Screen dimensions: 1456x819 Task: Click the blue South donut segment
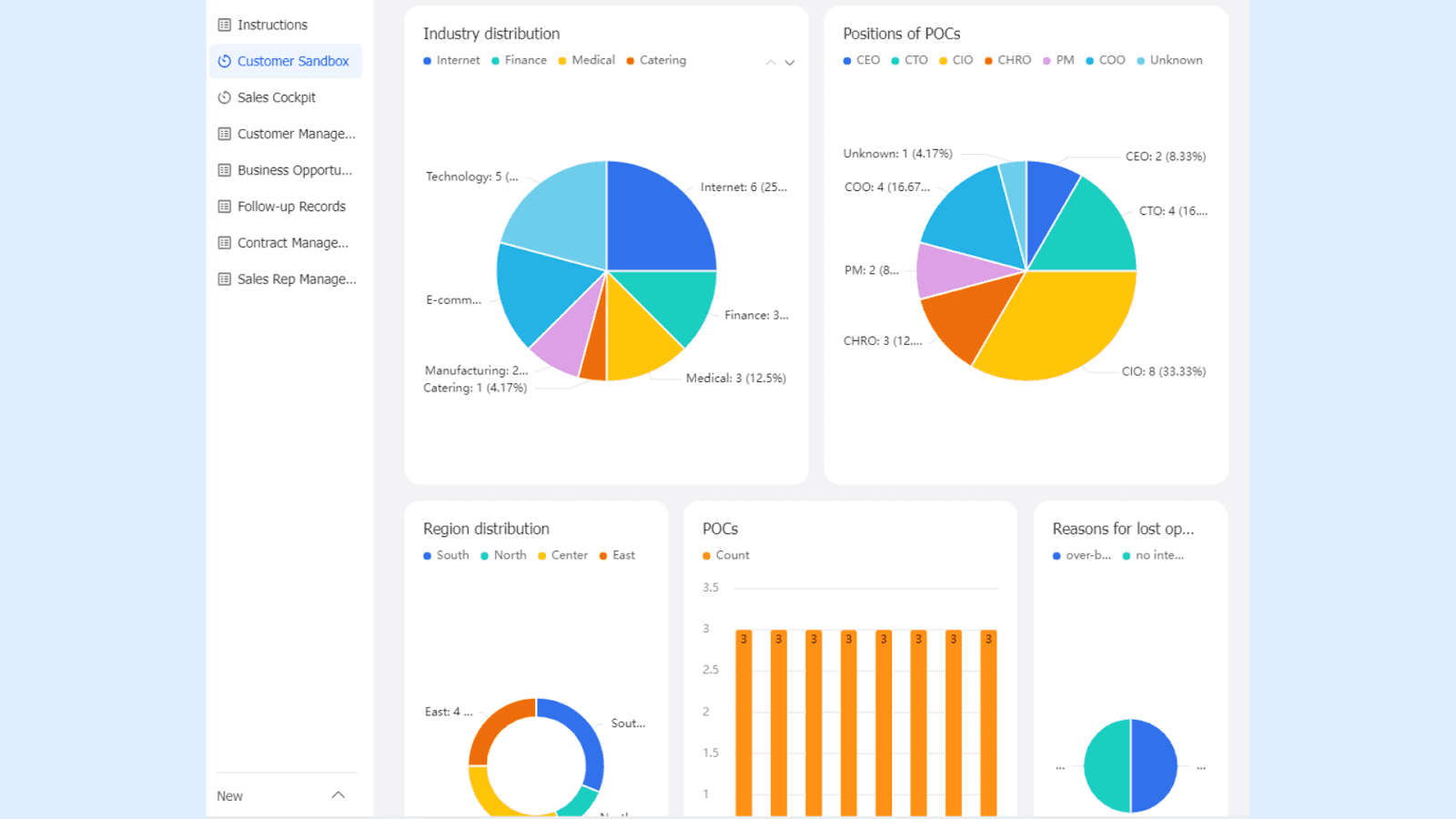click(x=587, y=733)
